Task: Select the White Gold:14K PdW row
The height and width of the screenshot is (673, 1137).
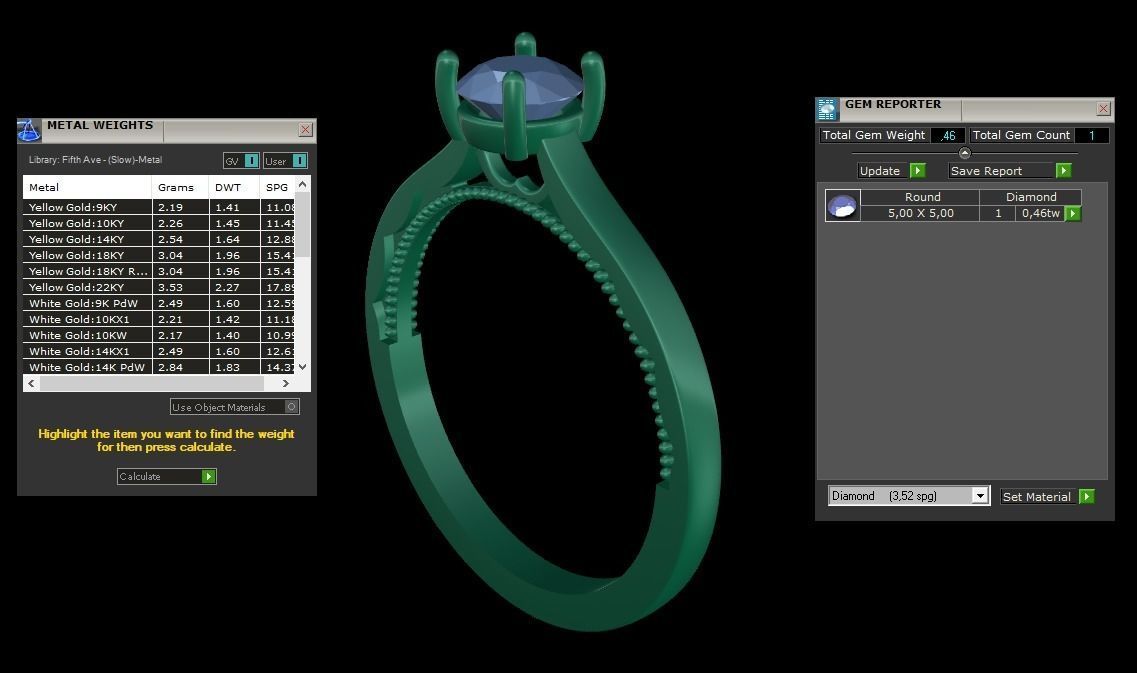Action: pos(159,367)
